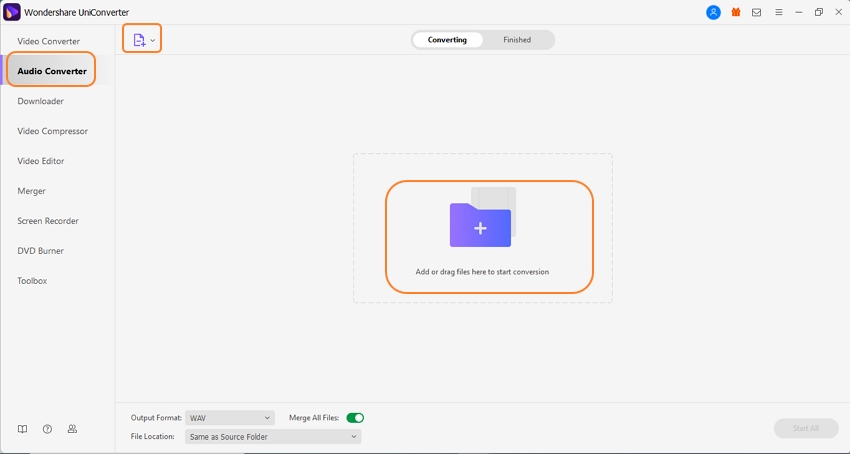Click the gift box icon
The width and height of the screenshot is (850, 454).
[x=736, y=13]
